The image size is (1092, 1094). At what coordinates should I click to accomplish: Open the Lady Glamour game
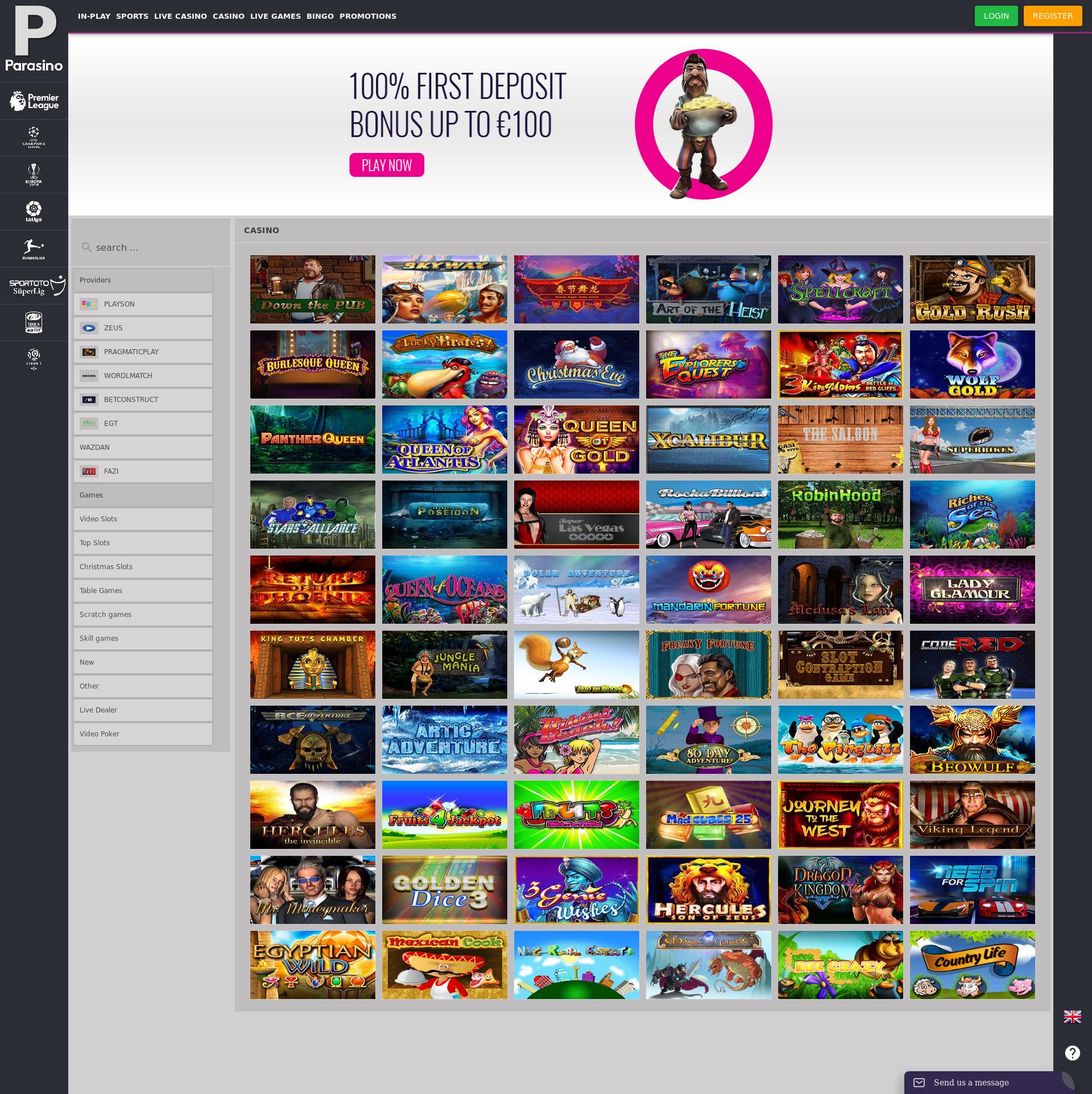(973, 590)
